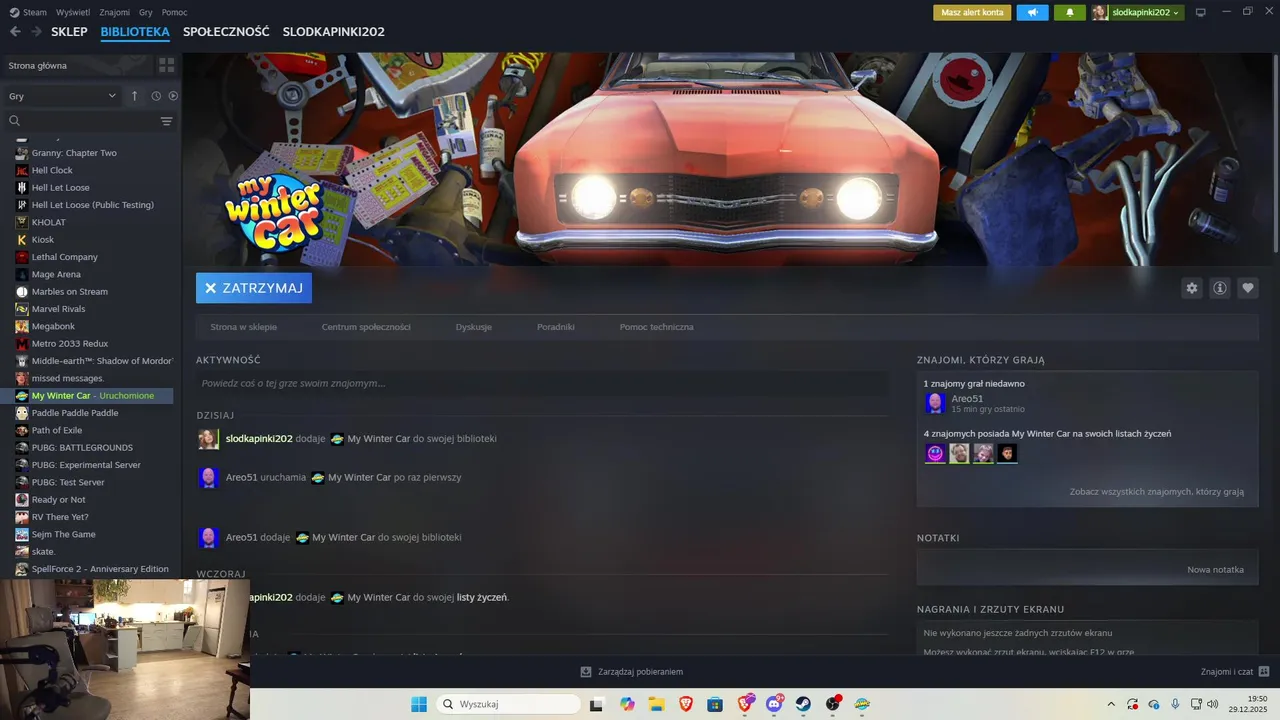Click the recent activity clock filter icon
The image size is (1280, 720).
156,96
